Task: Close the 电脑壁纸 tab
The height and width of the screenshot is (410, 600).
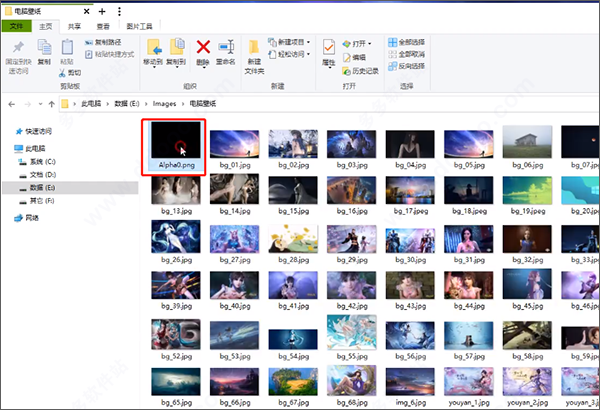Action: pos(86,11)
